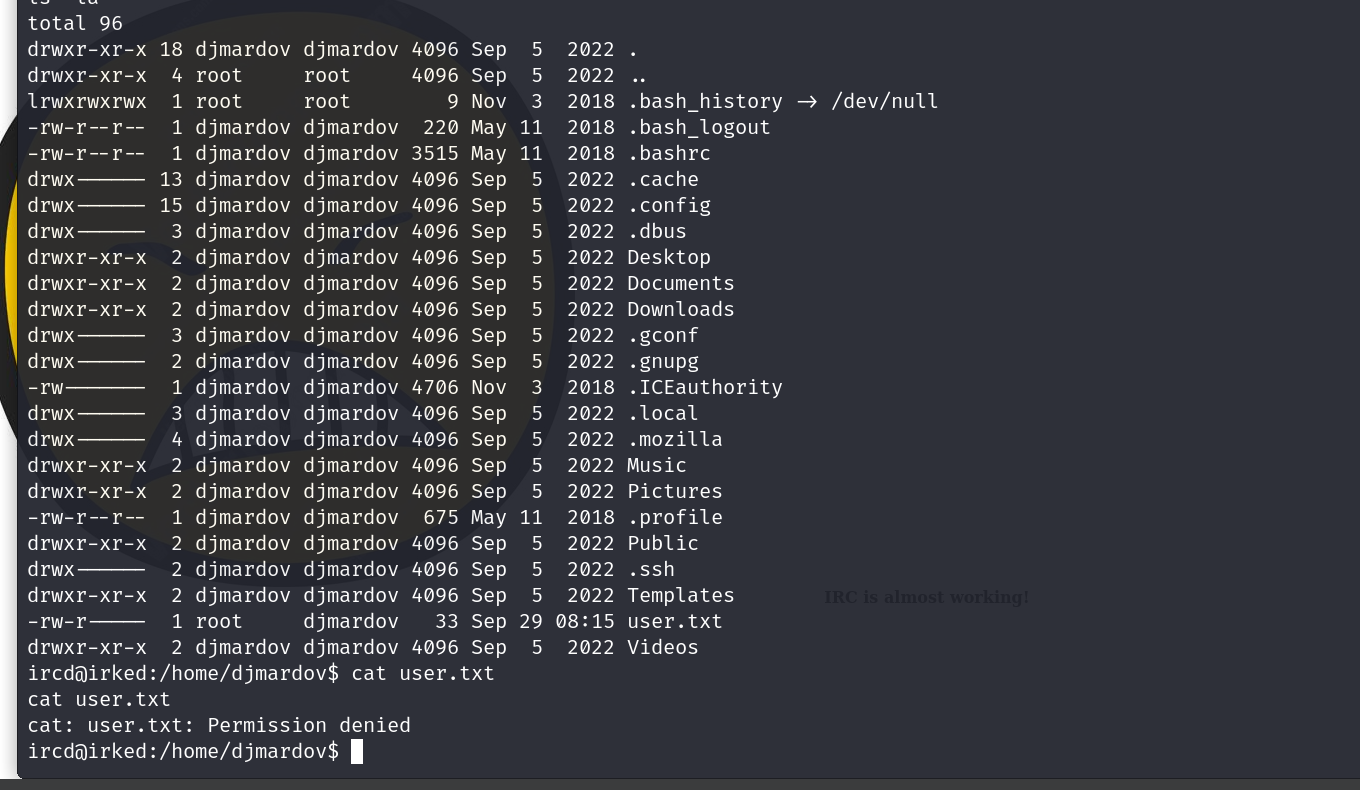Click the "IRC is almost working!" background text
Image resolution: width=1360 pixels, height=790 pixels.
point(926,597)
